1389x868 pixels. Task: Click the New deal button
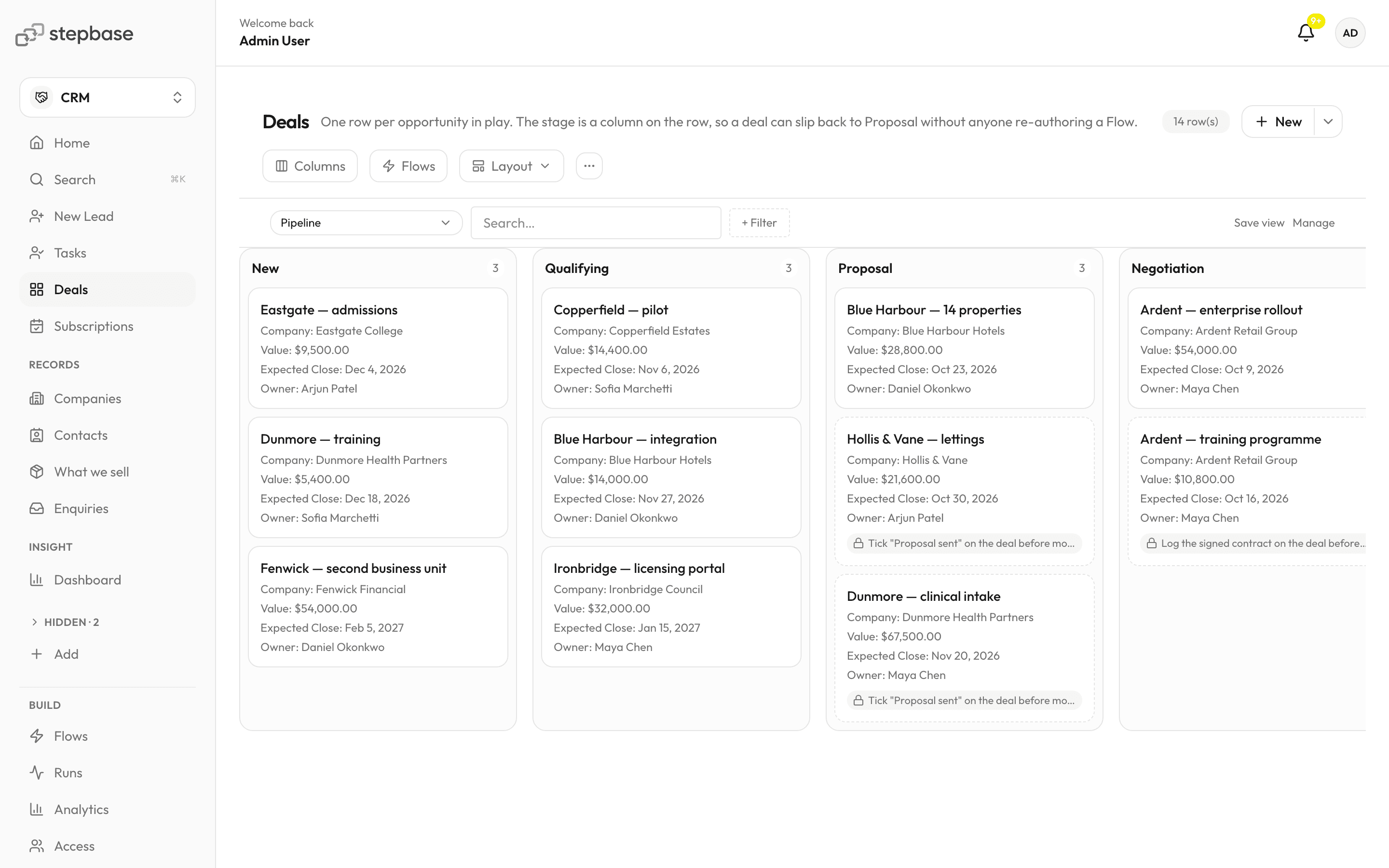[1278, 122]
